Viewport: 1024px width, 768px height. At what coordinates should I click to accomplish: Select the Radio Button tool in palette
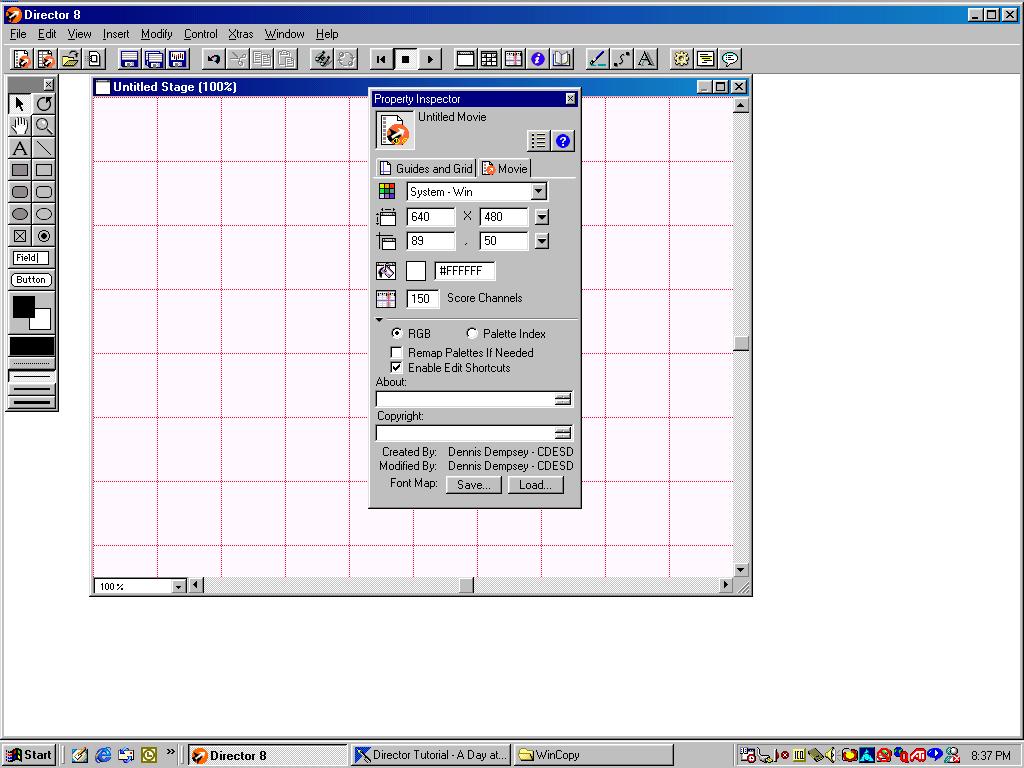[x=44, y=236]
